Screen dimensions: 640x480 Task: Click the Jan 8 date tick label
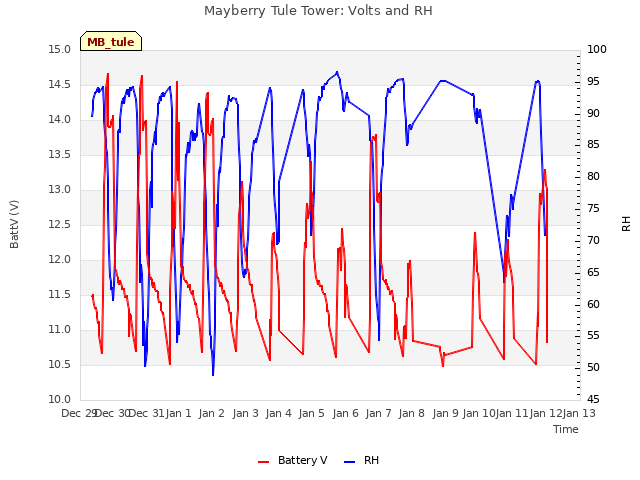[412, 413]
